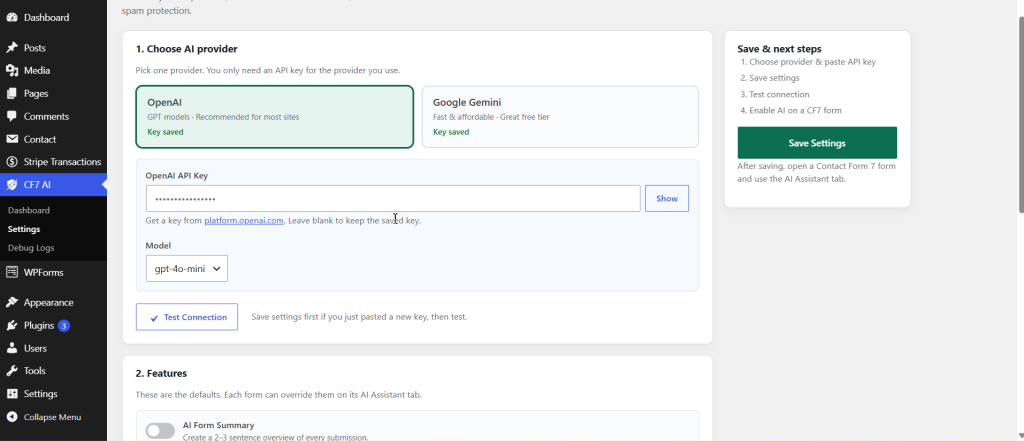This screenshot has width=1024, height=442.
Task: Click the "Save & next steps" heading
Action: tap(779, 49)
